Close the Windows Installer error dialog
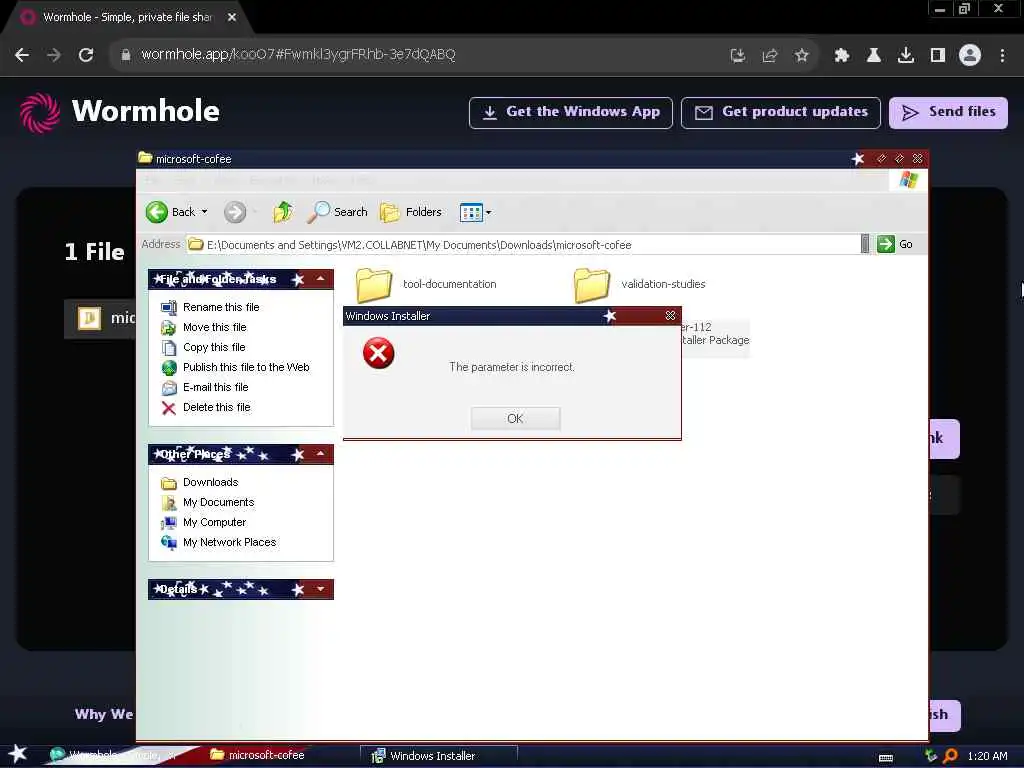 [x=670, y=315]
